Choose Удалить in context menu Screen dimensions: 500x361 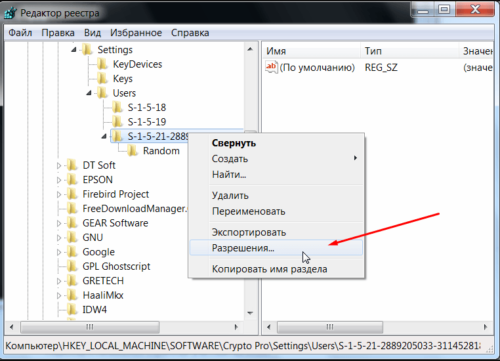click(x=276, y=195)
